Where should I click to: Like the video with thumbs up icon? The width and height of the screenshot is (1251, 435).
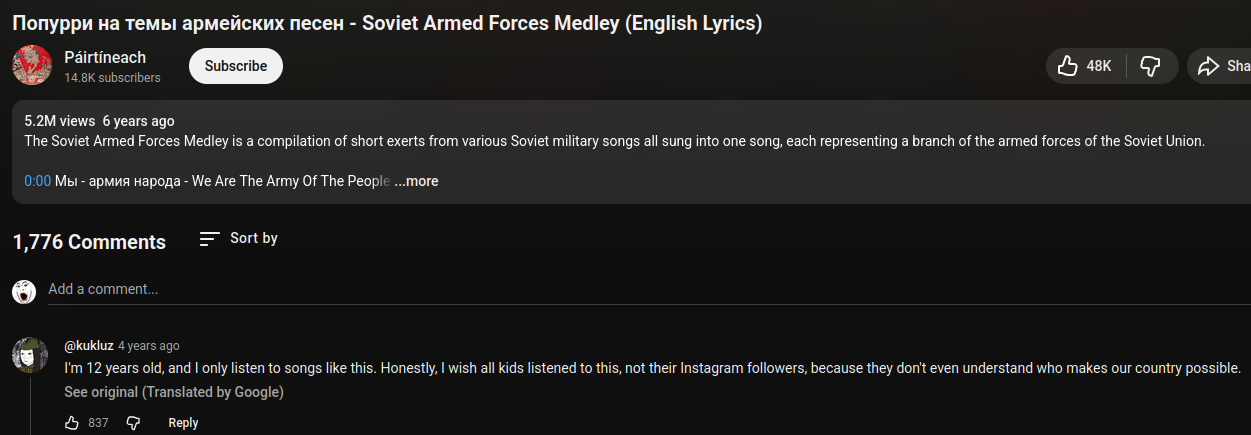coord(1068,66)
